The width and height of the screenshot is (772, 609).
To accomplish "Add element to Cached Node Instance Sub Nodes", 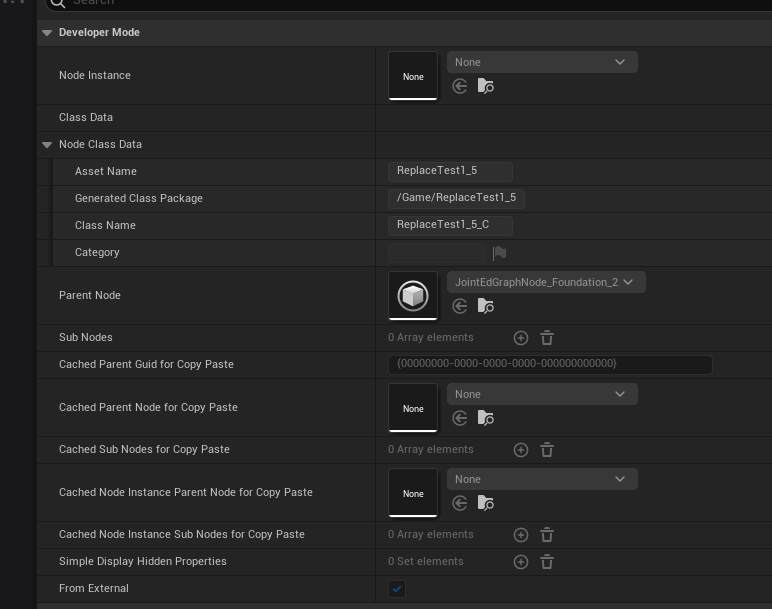I will click(x=520, y=535).
